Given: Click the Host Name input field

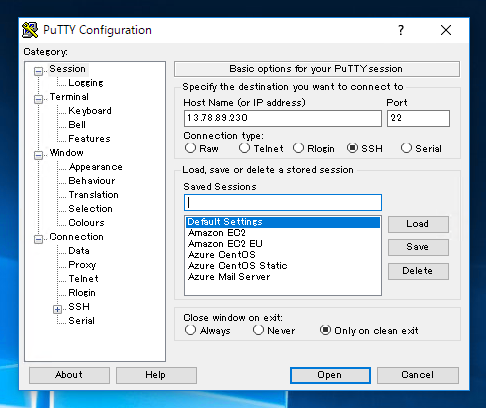Looking at the screenshot, I should (283, 118).
